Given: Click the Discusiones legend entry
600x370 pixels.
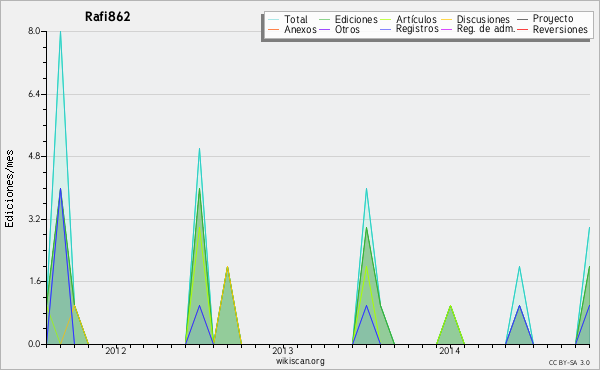Looking at the screenshot, I should click(x=483, y=19).
